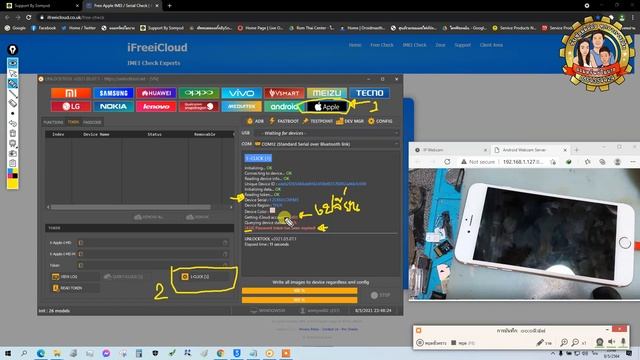Image resolution: width=640 pixels, height=360 pixels.
Task: Click the first Apple ID input field
Action: [x=153, y=243]
